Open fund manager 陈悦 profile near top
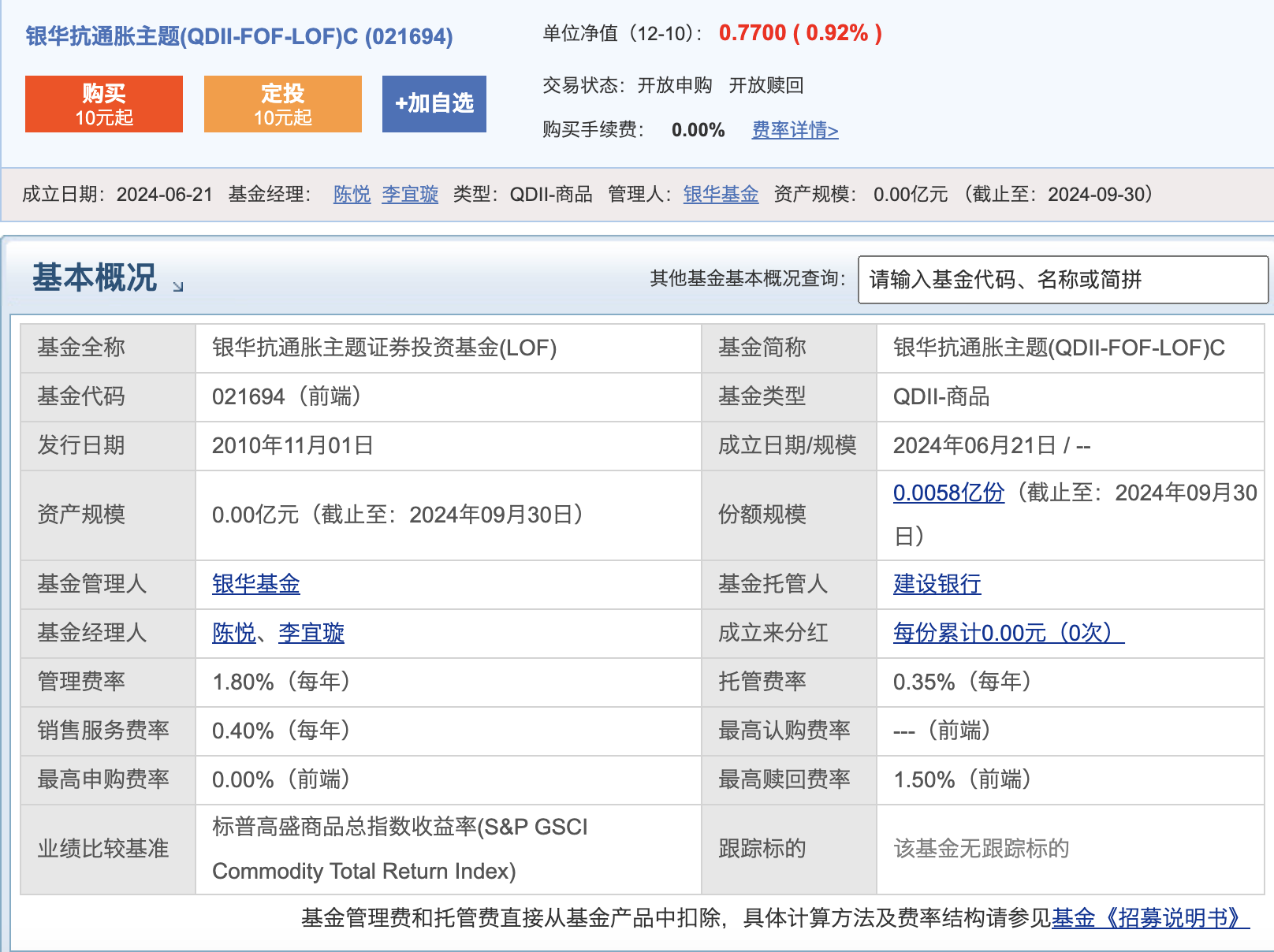 coord(351,195)
